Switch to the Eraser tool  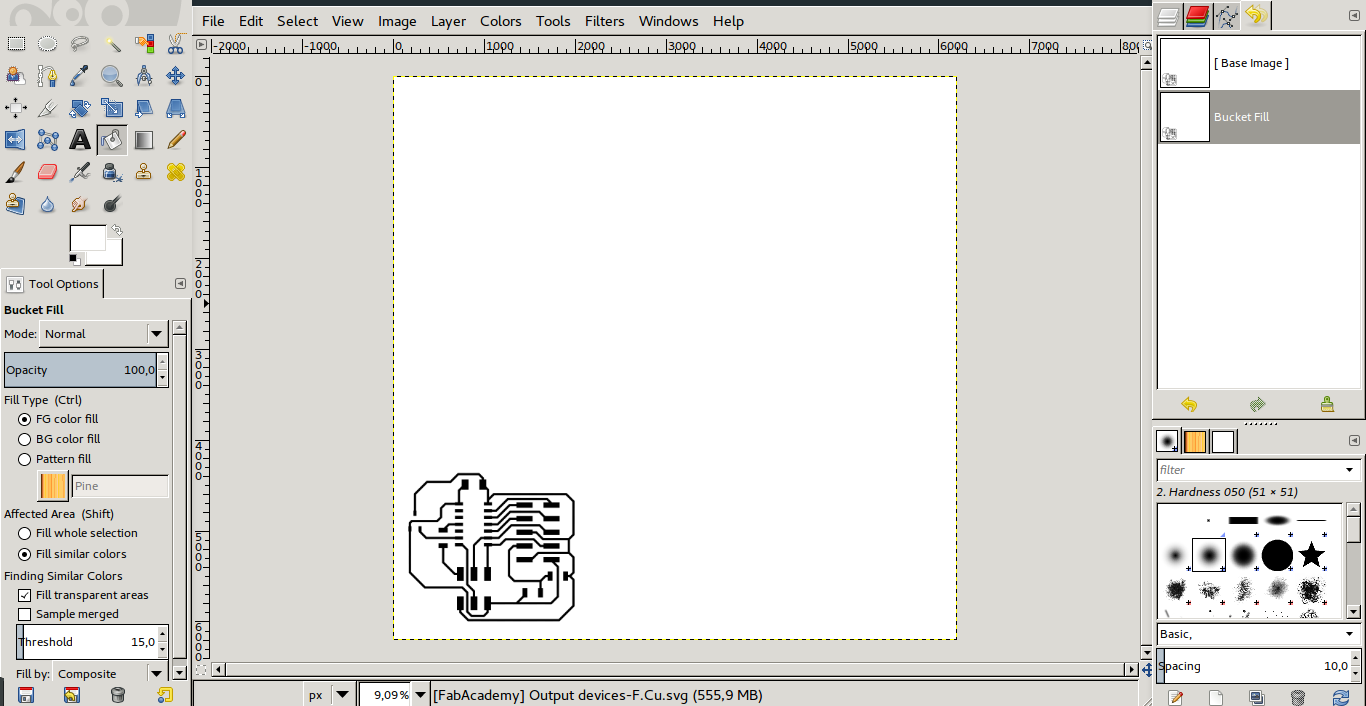47,171
